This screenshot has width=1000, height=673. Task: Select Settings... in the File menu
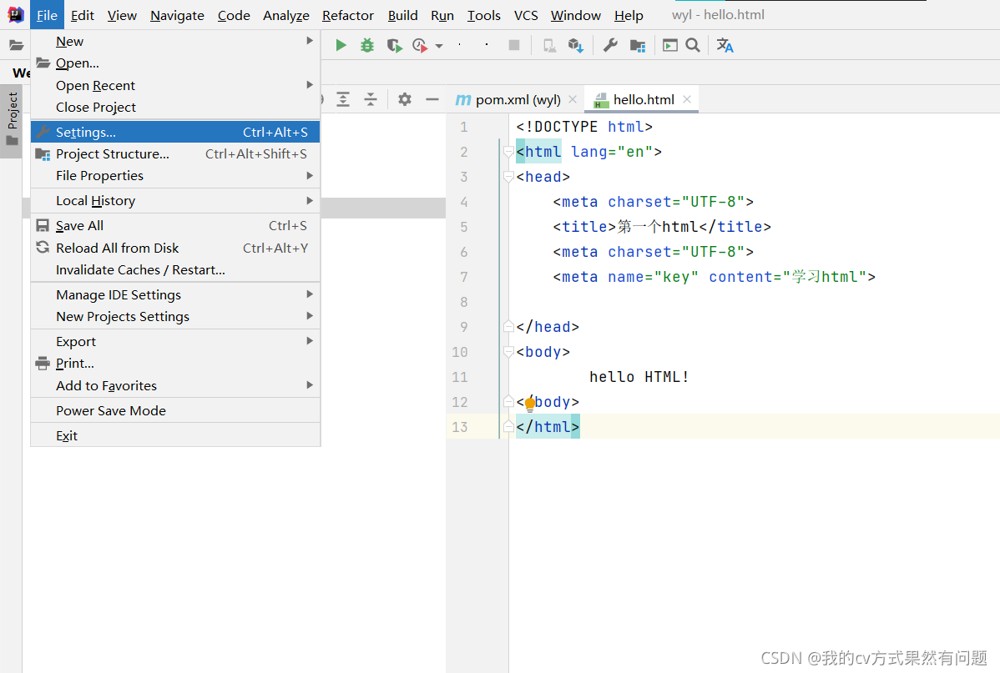(x=86, y=132)
